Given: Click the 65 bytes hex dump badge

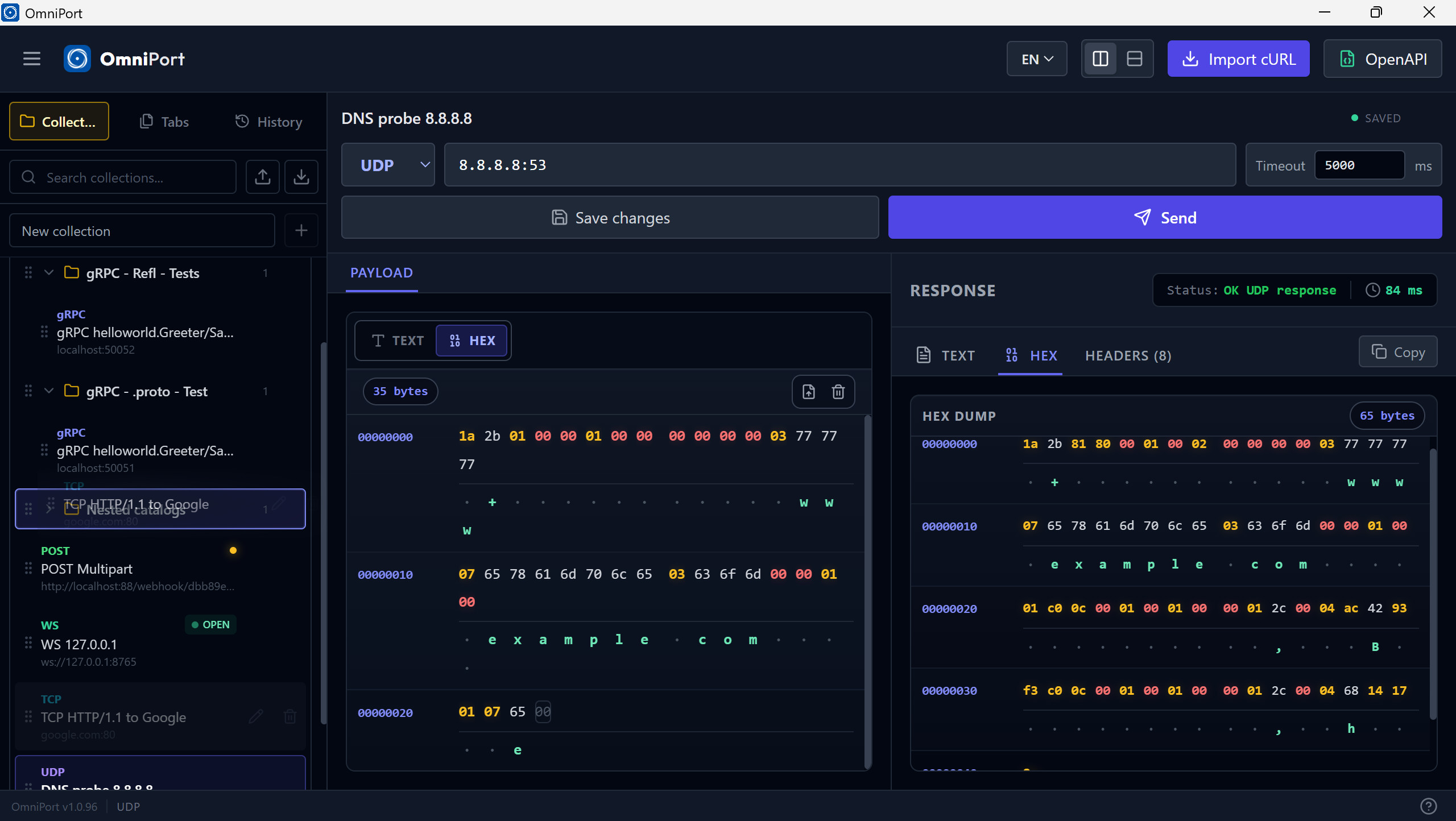Looking at the screenshot, I should (1387, 416).
